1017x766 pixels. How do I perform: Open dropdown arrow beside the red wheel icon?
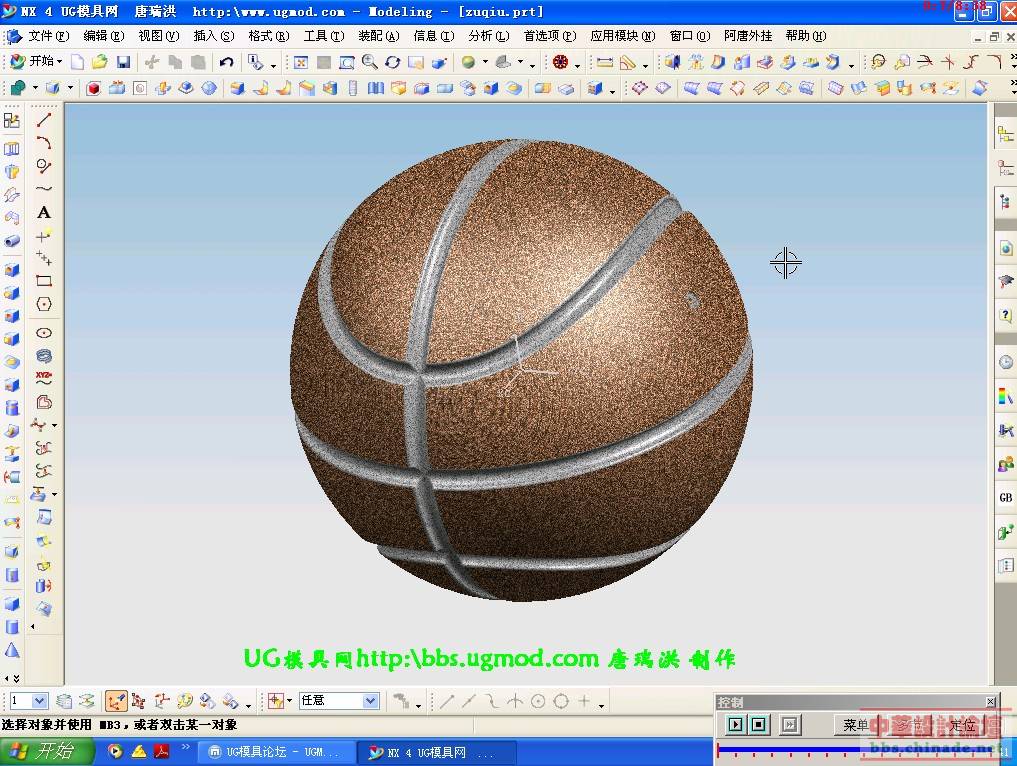point(577,65)
